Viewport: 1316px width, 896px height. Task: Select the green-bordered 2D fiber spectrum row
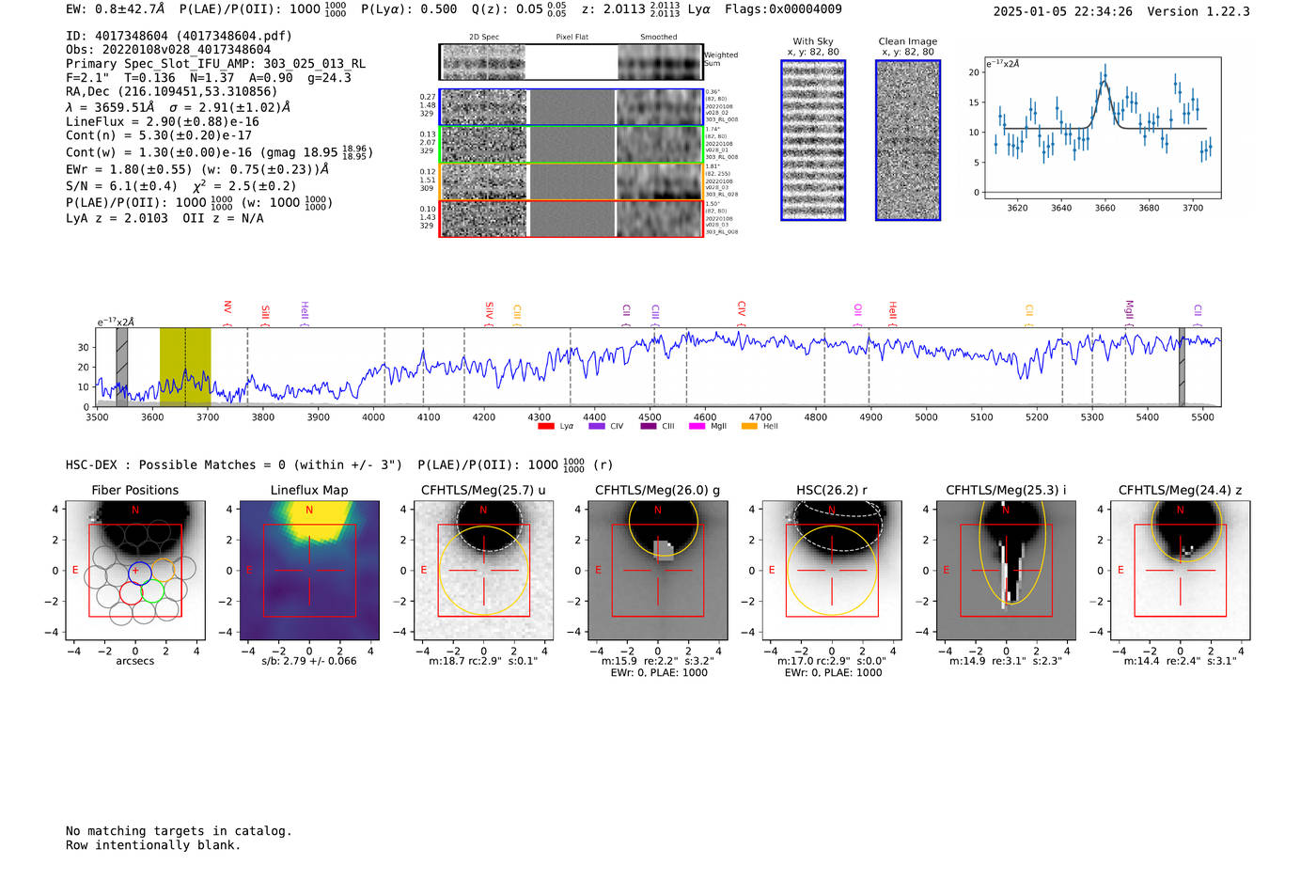tap(572, 145)
